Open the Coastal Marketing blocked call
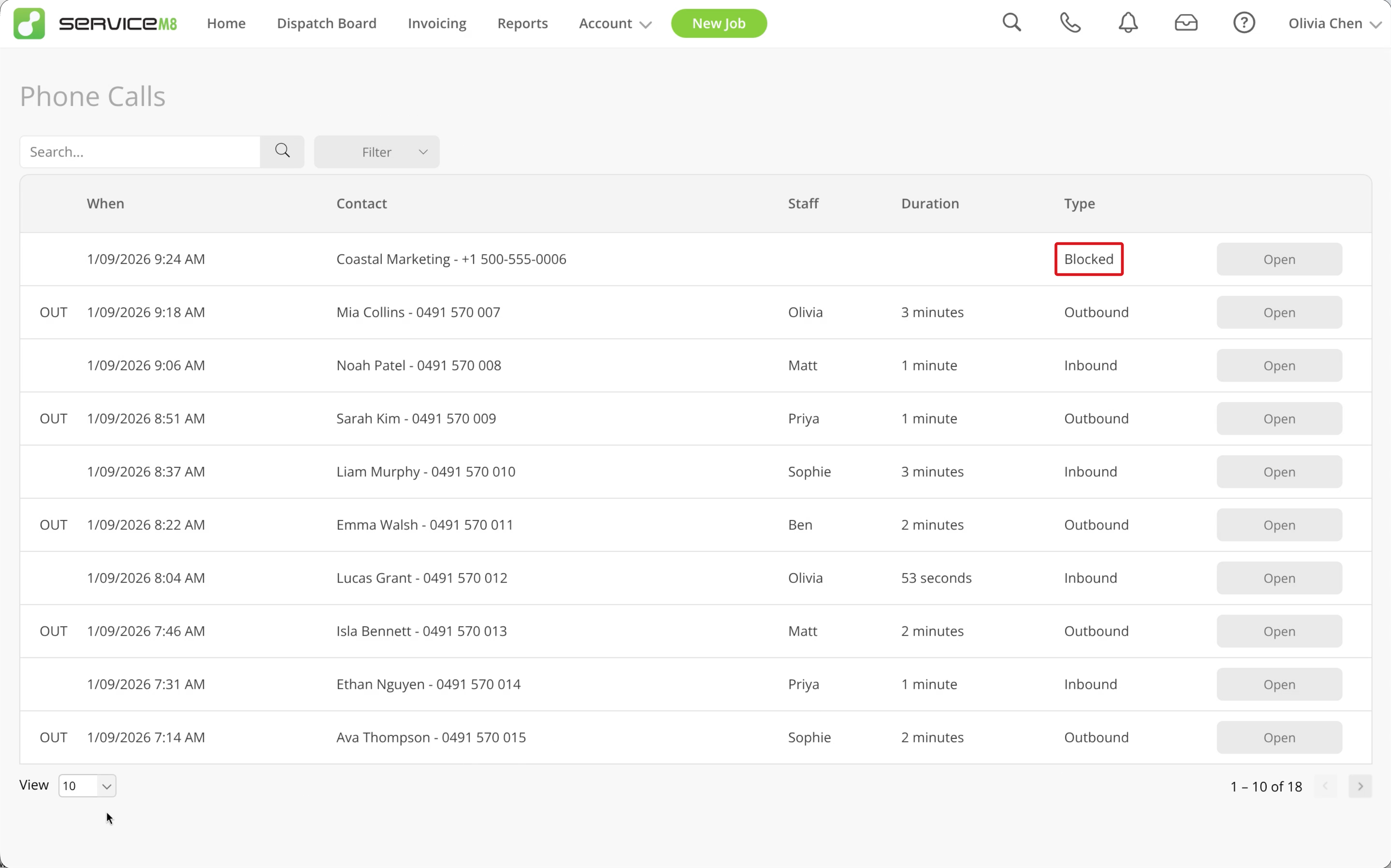 1279,259
